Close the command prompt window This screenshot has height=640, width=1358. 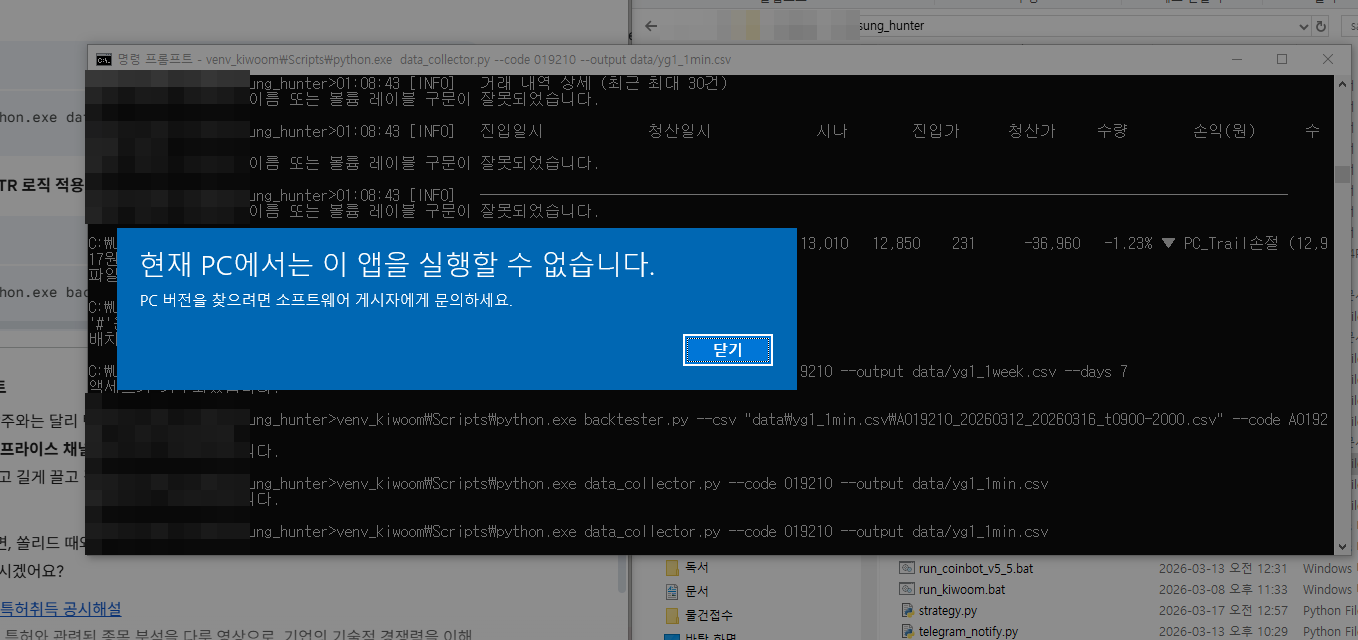[1328, 59]
